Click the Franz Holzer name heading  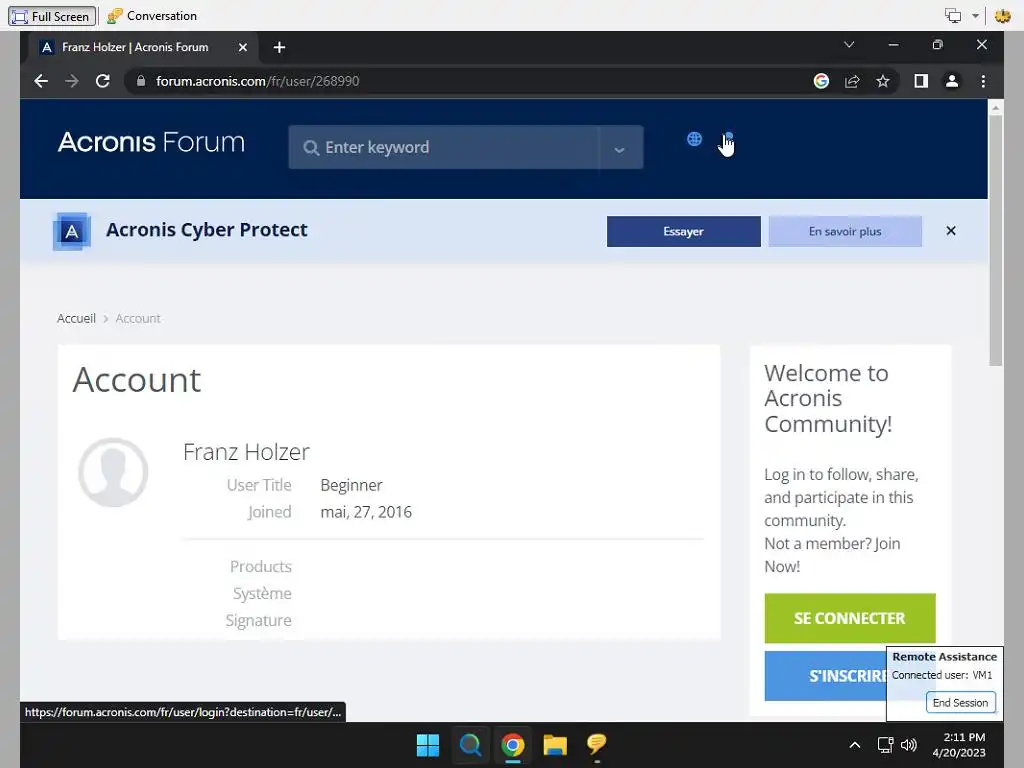point(246,452)
